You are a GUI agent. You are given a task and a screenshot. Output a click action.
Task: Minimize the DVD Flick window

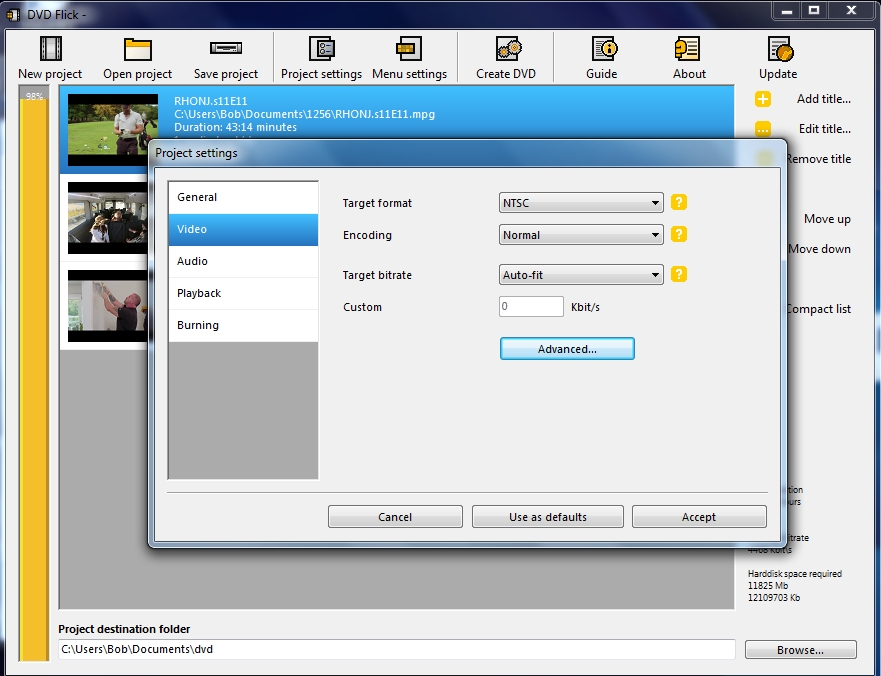coord(787,11)
